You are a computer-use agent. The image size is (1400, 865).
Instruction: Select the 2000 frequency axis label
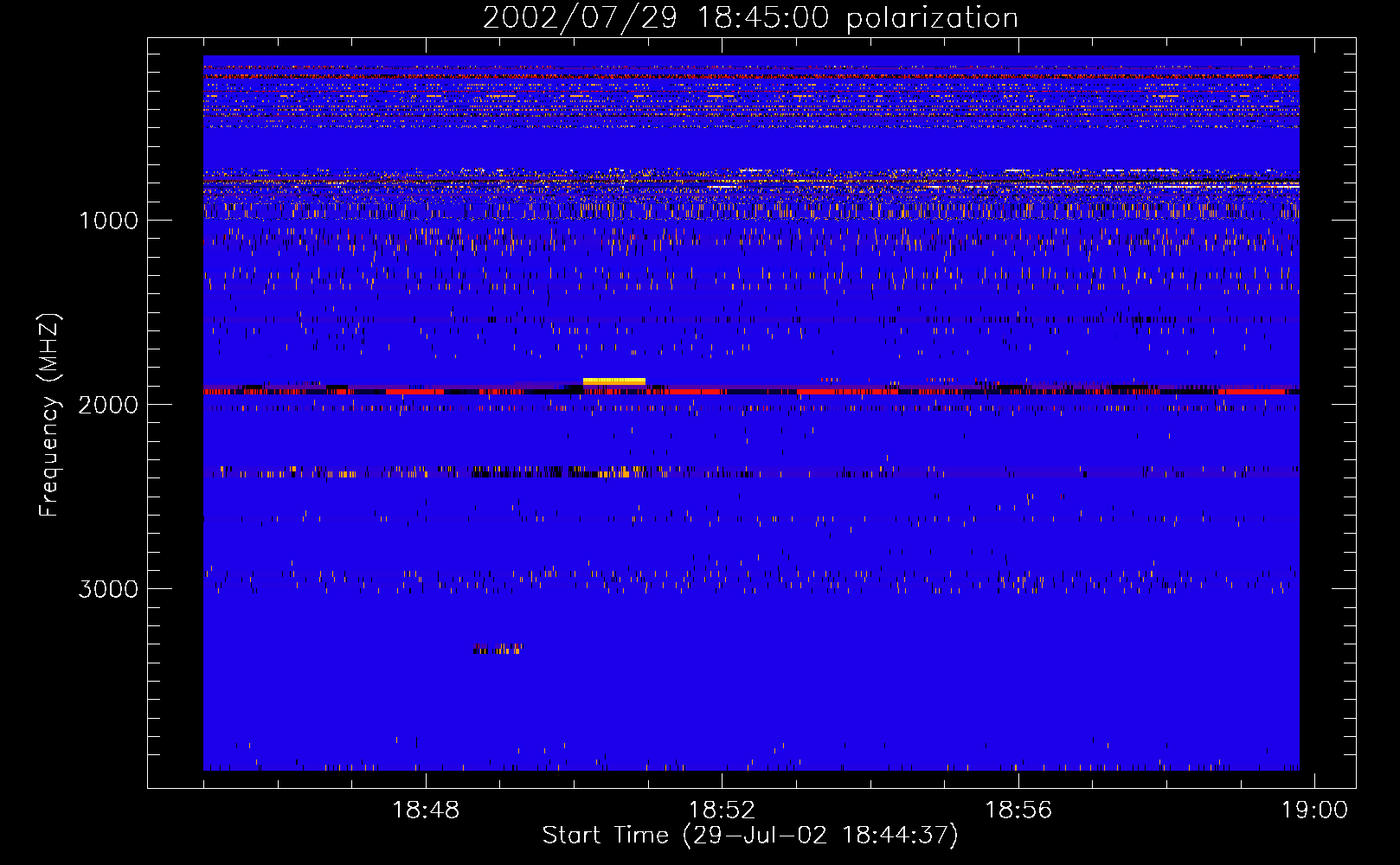point(108,405)
